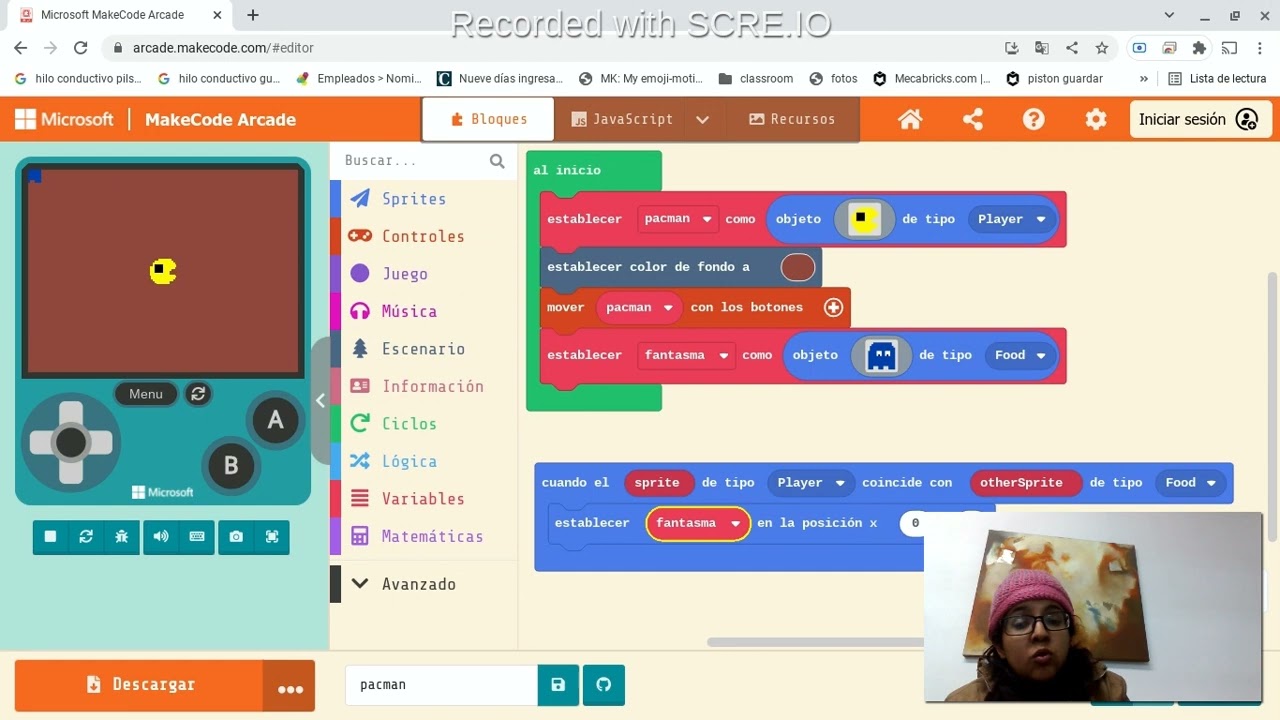
Task: Restart the simulator from the bottom toolbar
Action: (x=86, y=537)
